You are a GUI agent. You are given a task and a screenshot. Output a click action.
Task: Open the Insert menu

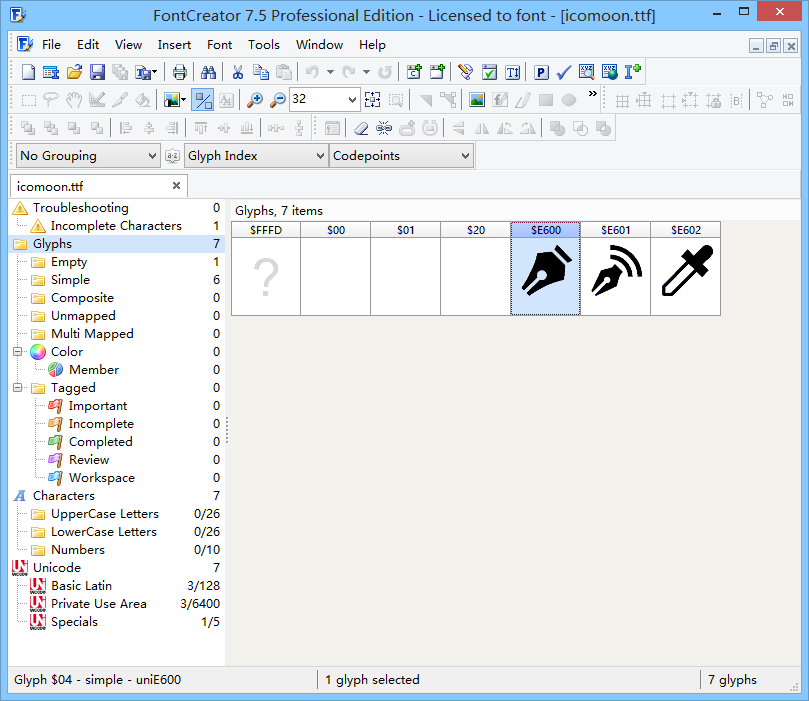click(174, 45)
